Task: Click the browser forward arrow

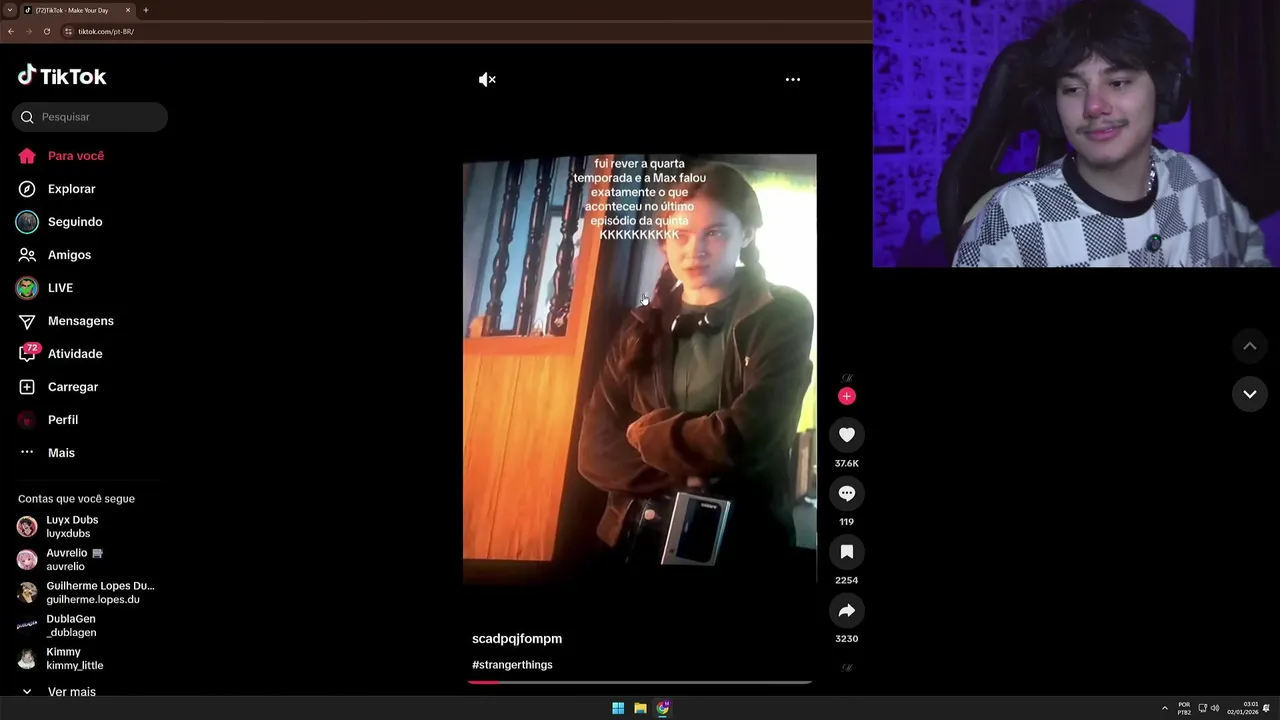Action: point(28,31)
